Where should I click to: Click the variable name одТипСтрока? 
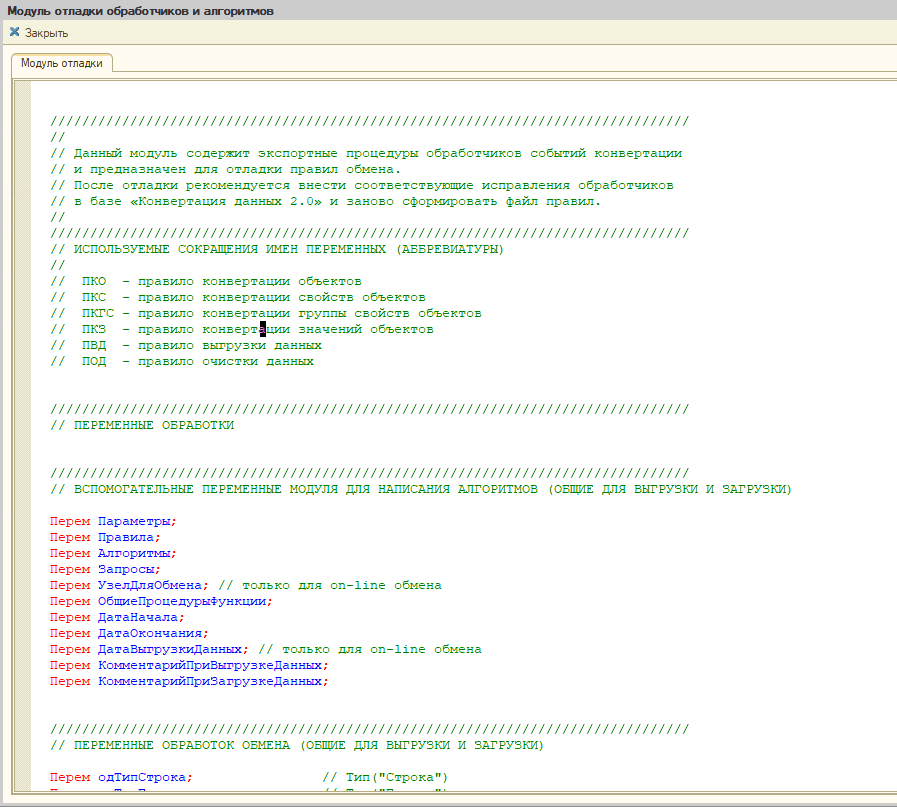click(x=142, y=778)
